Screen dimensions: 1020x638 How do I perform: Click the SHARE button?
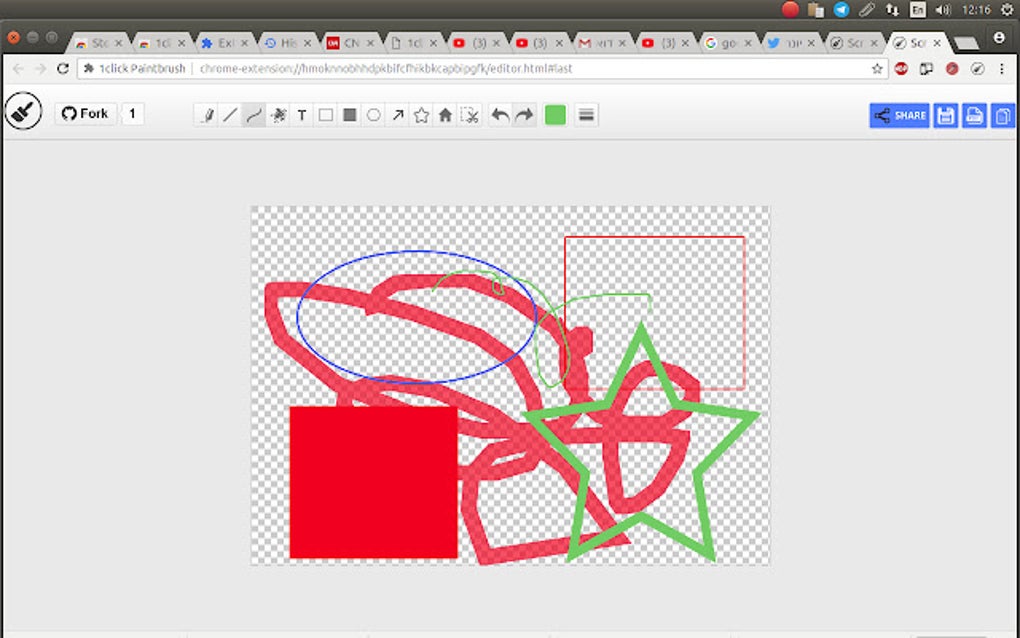(x=899, y=115)
